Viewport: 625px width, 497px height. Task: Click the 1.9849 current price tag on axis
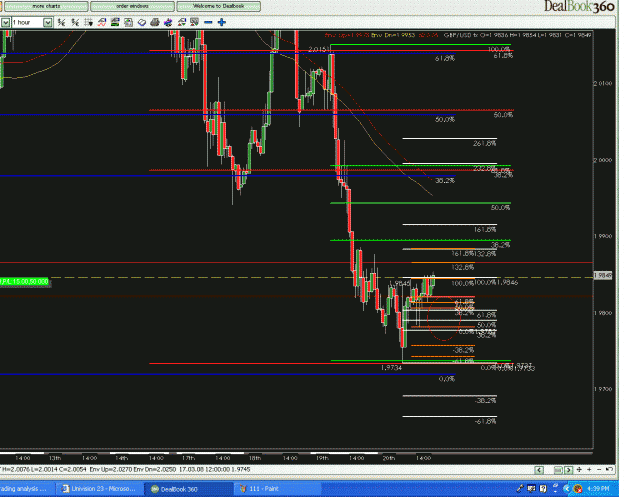coord(603,275)
